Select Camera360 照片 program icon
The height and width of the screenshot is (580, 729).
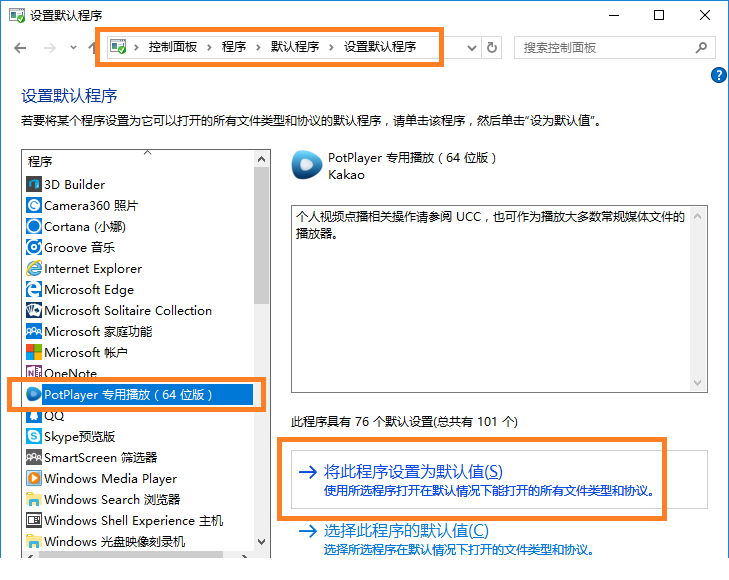[33, 205]
